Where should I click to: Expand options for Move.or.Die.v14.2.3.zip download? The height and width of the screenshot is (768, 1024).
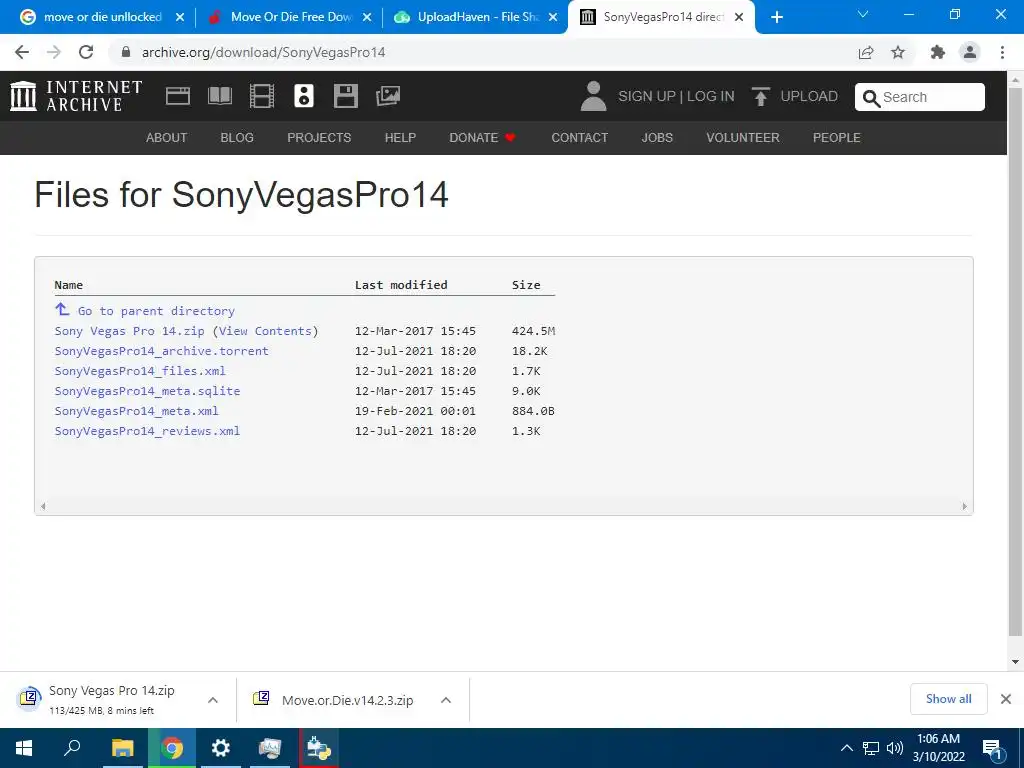(446, 700)
